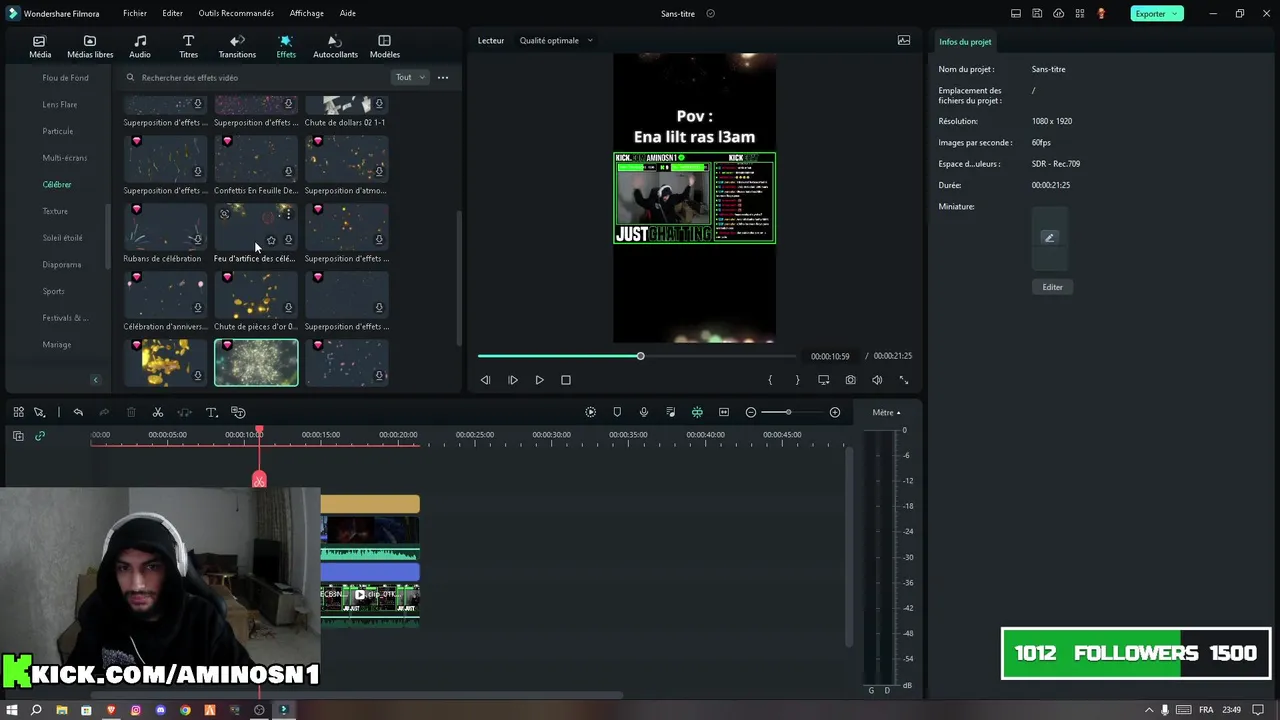Viewport: 1280px width, 720px height.
Task: Open the Fichier menu
Action: coord(135,13)
